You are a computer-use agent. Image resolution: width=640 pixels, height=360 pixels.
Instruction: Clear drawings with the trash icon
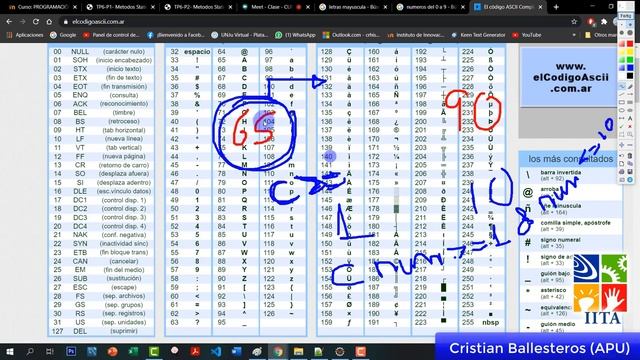[630, 156]
